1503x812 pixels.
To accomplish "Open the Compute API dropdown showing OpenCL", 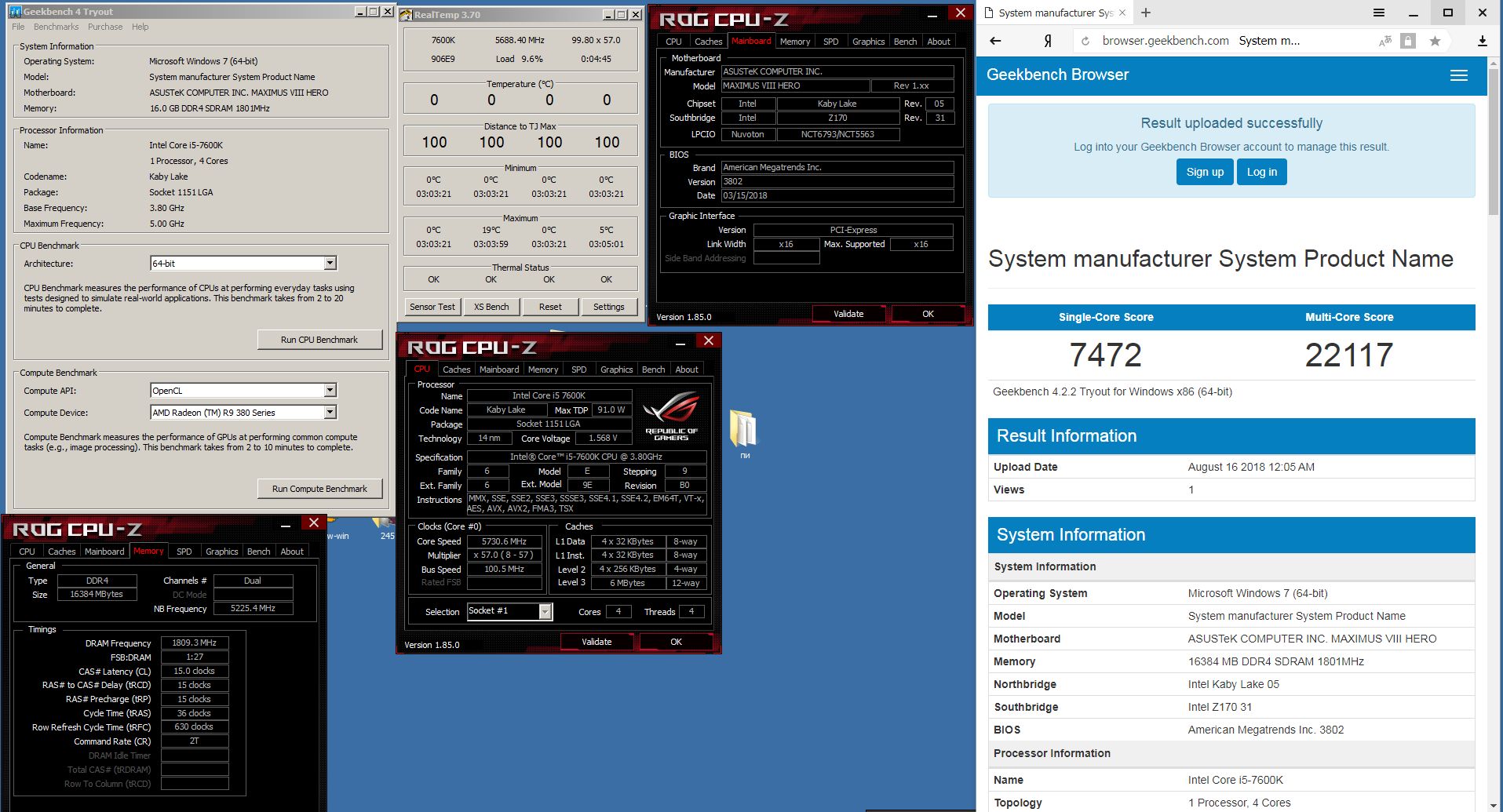I will [x=330, y=390].
